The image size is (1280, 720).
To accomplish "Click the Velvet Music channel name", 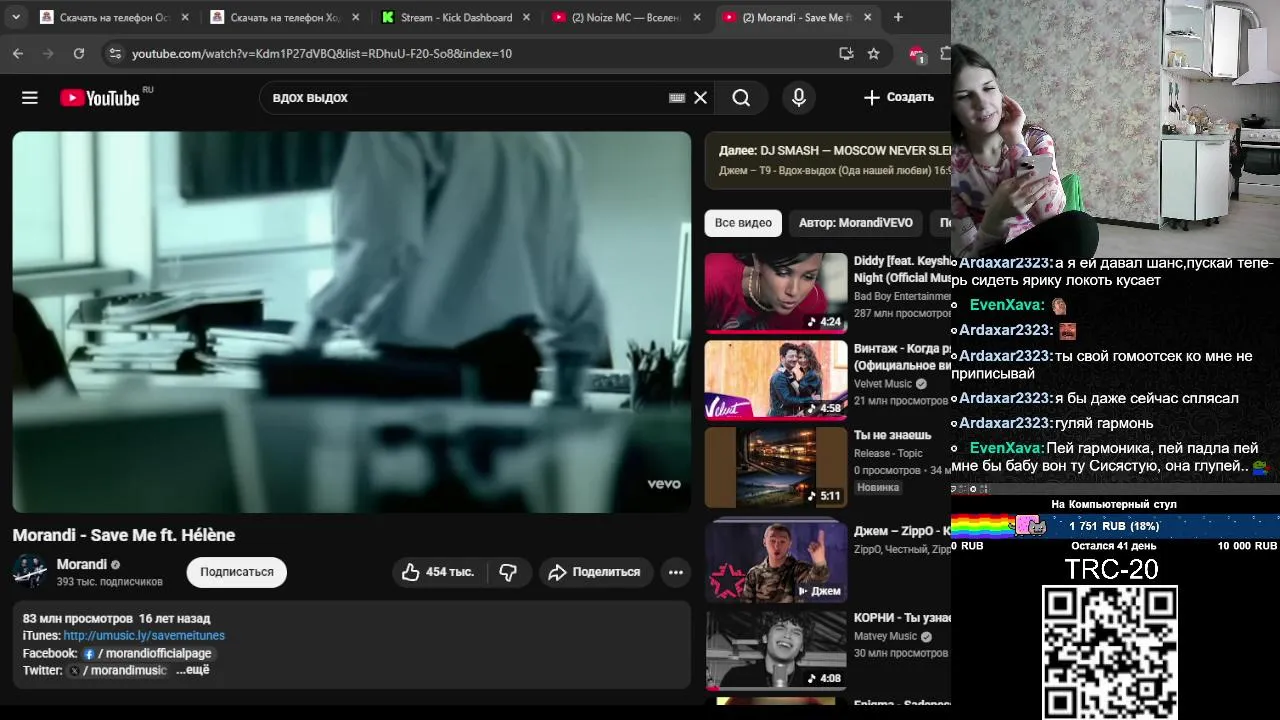I will 883,384.
